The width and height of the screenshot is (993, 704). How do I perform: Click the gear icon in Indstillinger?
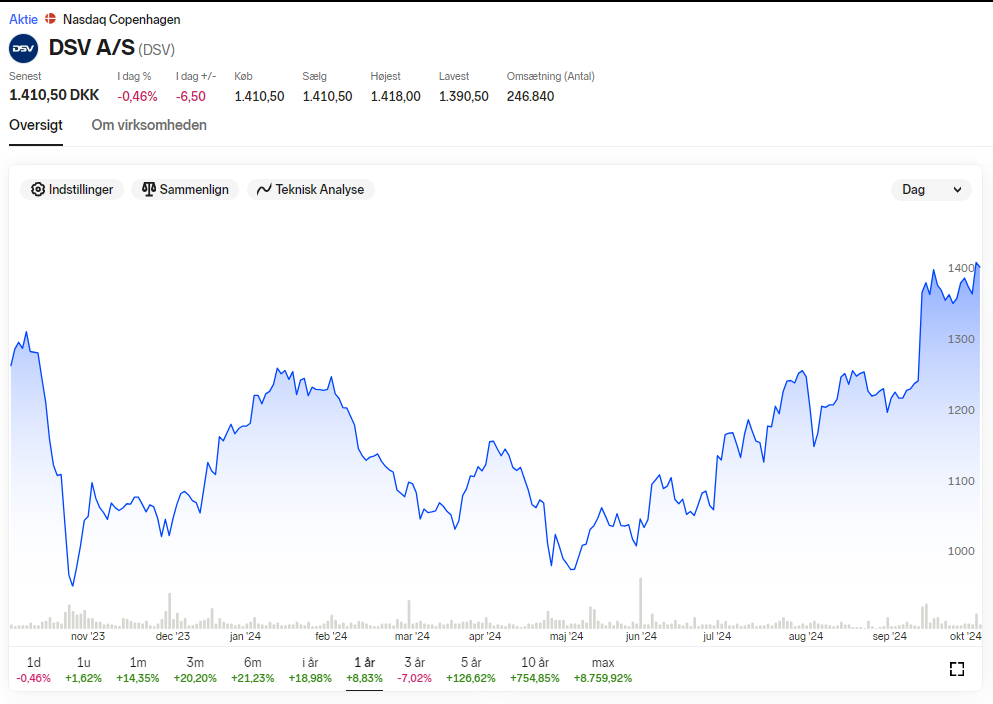pyautogui.click(x=38, y=189)
